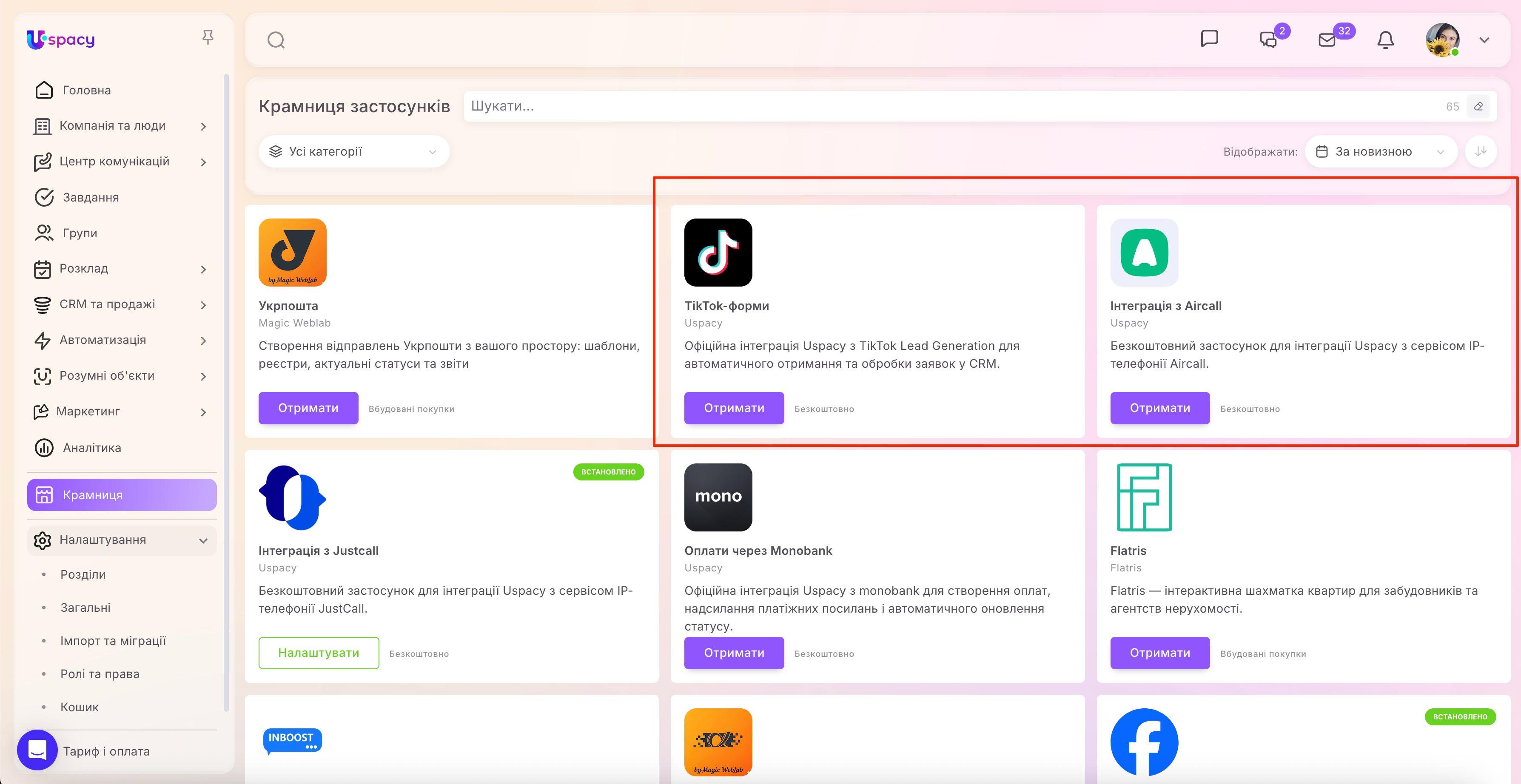Click ВСТАНОВЛЕНО badge on Facebook card
The width and height of the screenshot is (1521, 784).
point(1460,717)
